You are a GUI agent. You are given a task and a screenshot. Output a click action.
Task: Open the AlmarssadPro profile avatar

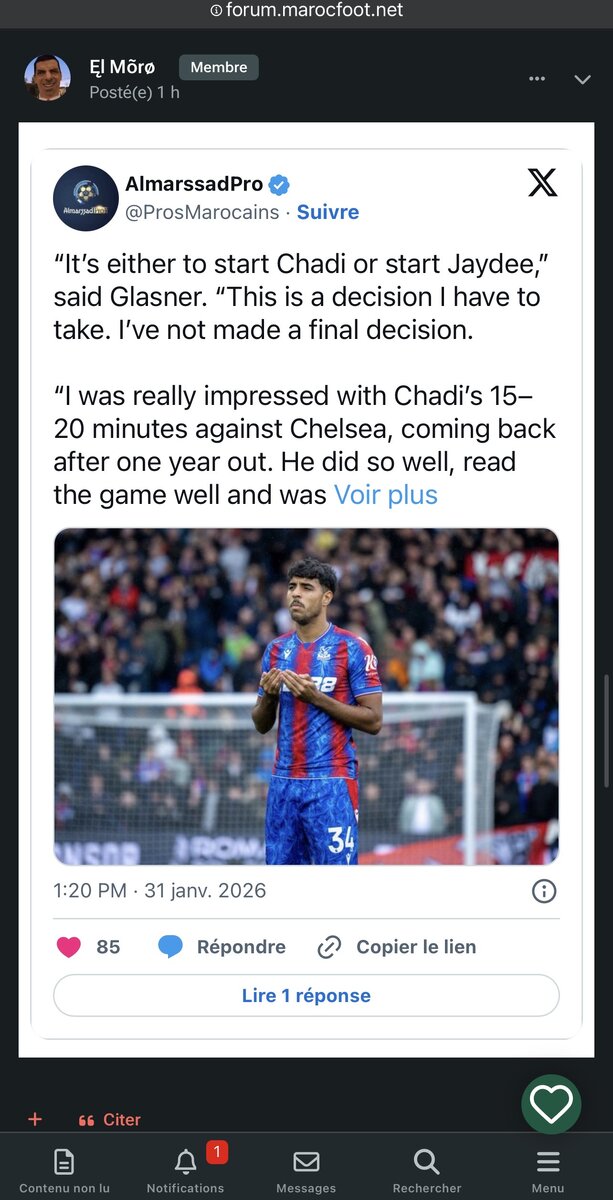click(86, 198)
